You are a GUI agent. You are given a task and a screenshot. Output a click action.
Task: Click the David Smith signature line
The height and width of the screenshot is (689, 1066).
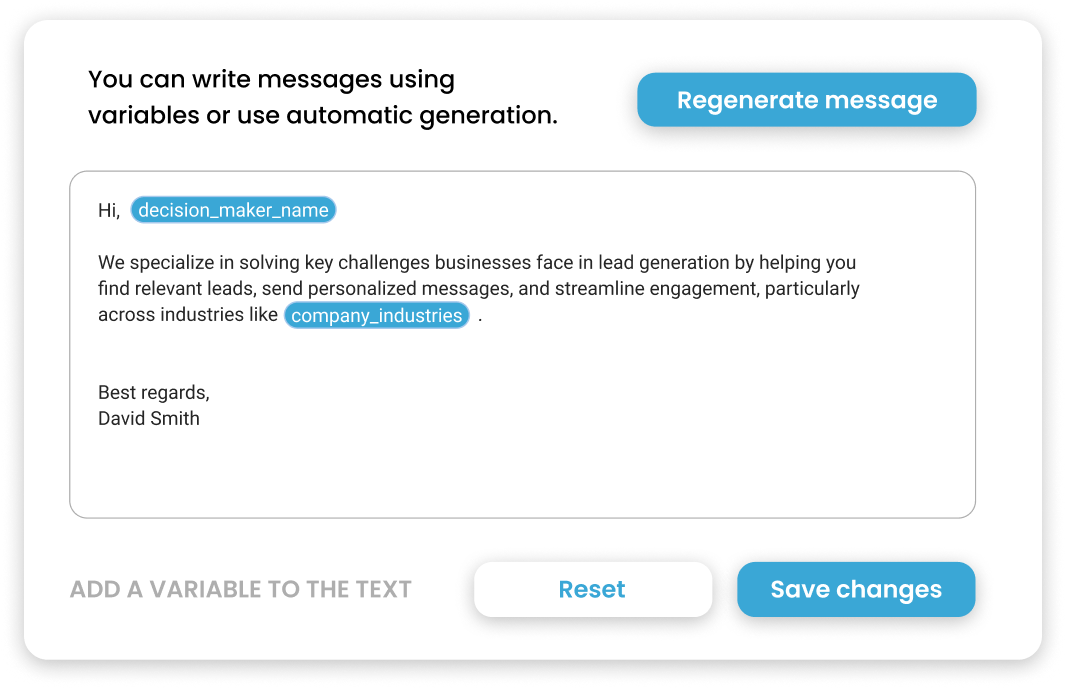click(x=149, y=418)
